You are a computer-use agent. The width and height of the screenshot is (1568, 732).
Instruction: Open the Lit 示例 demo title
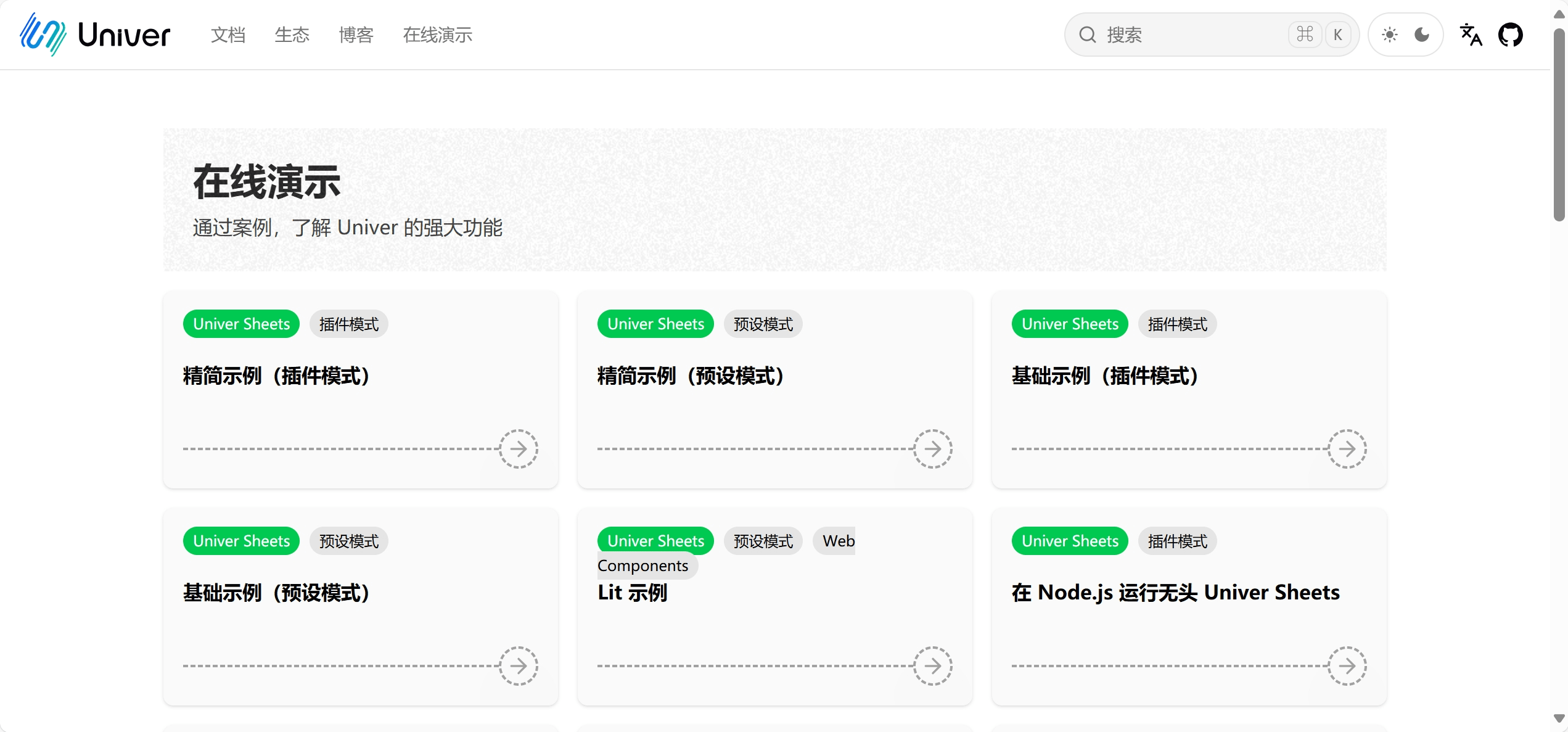pos(633,593)
